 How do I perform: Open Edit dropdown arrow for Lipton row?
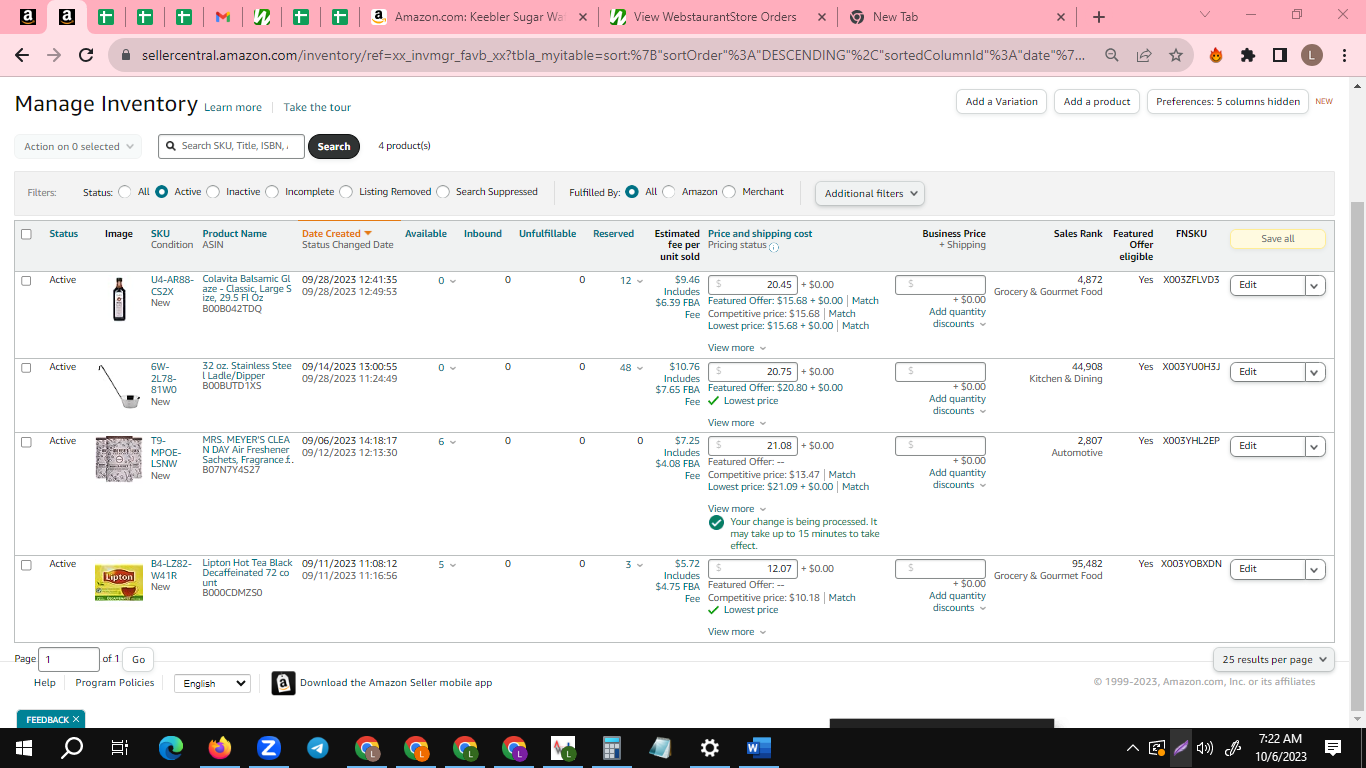pos(1315,568)
